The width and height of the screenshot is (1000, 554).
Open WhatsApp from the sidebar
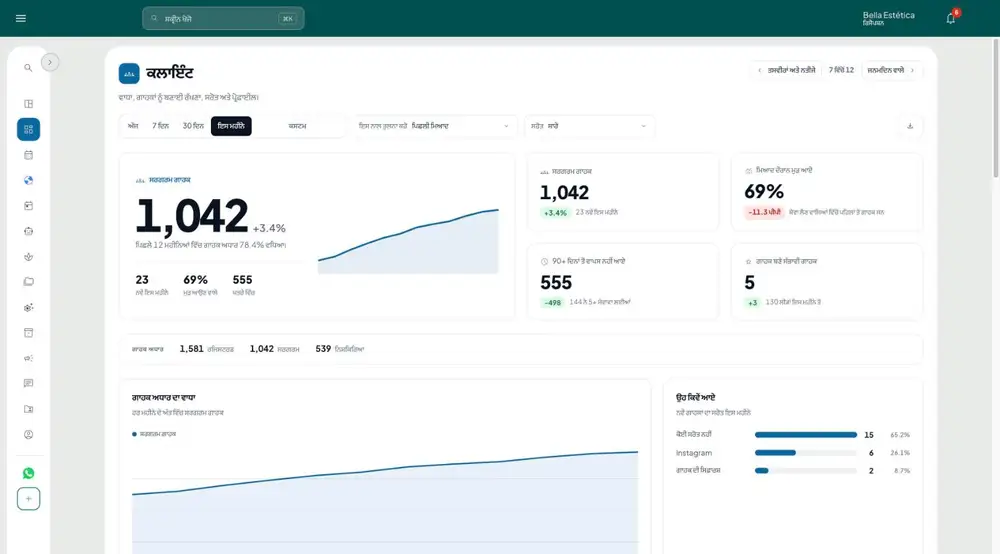click(28, 473)
